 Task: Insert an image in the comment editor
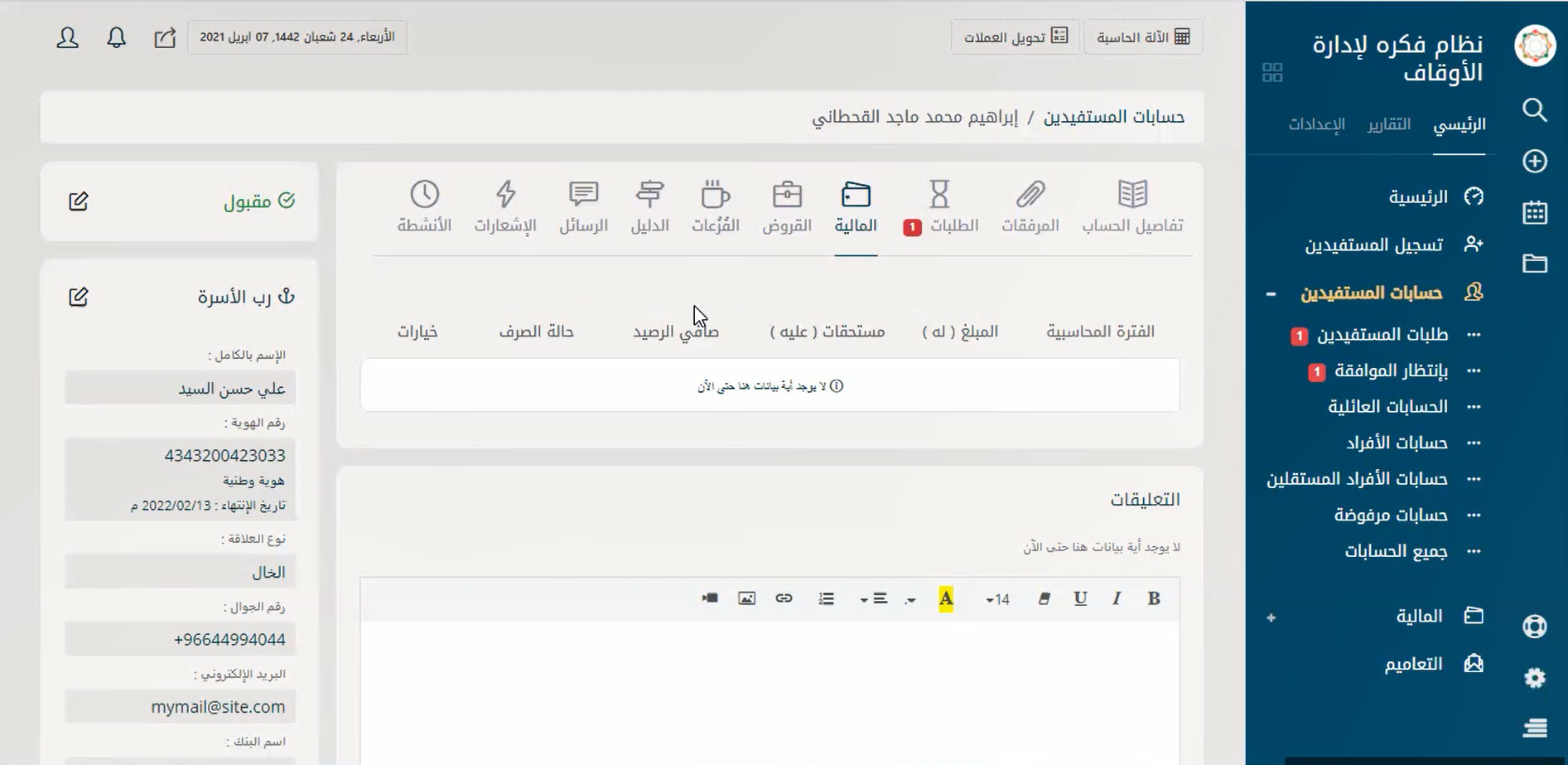point(746,598)
